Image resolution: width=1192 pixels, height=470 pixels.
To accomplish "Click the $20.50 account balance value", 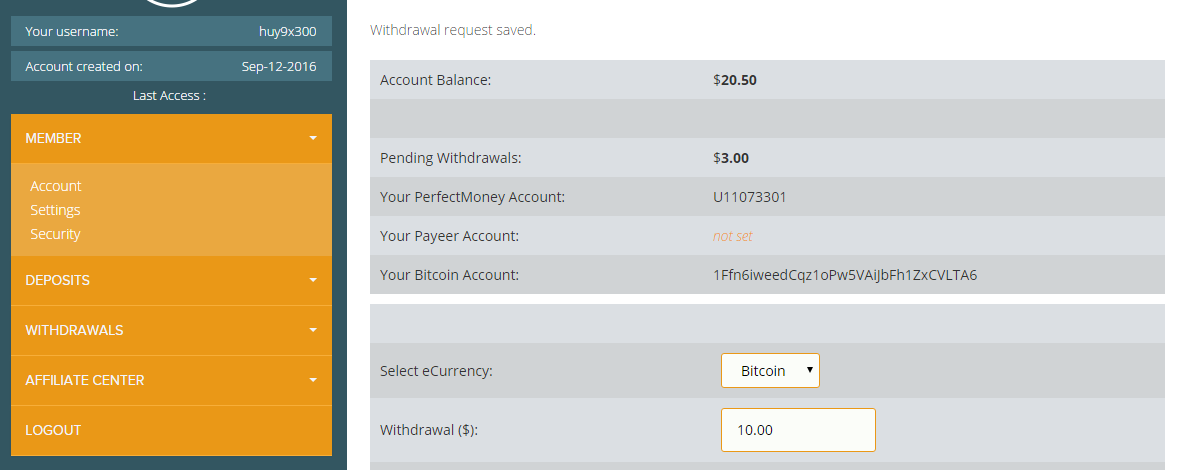I will click(735, 80).
